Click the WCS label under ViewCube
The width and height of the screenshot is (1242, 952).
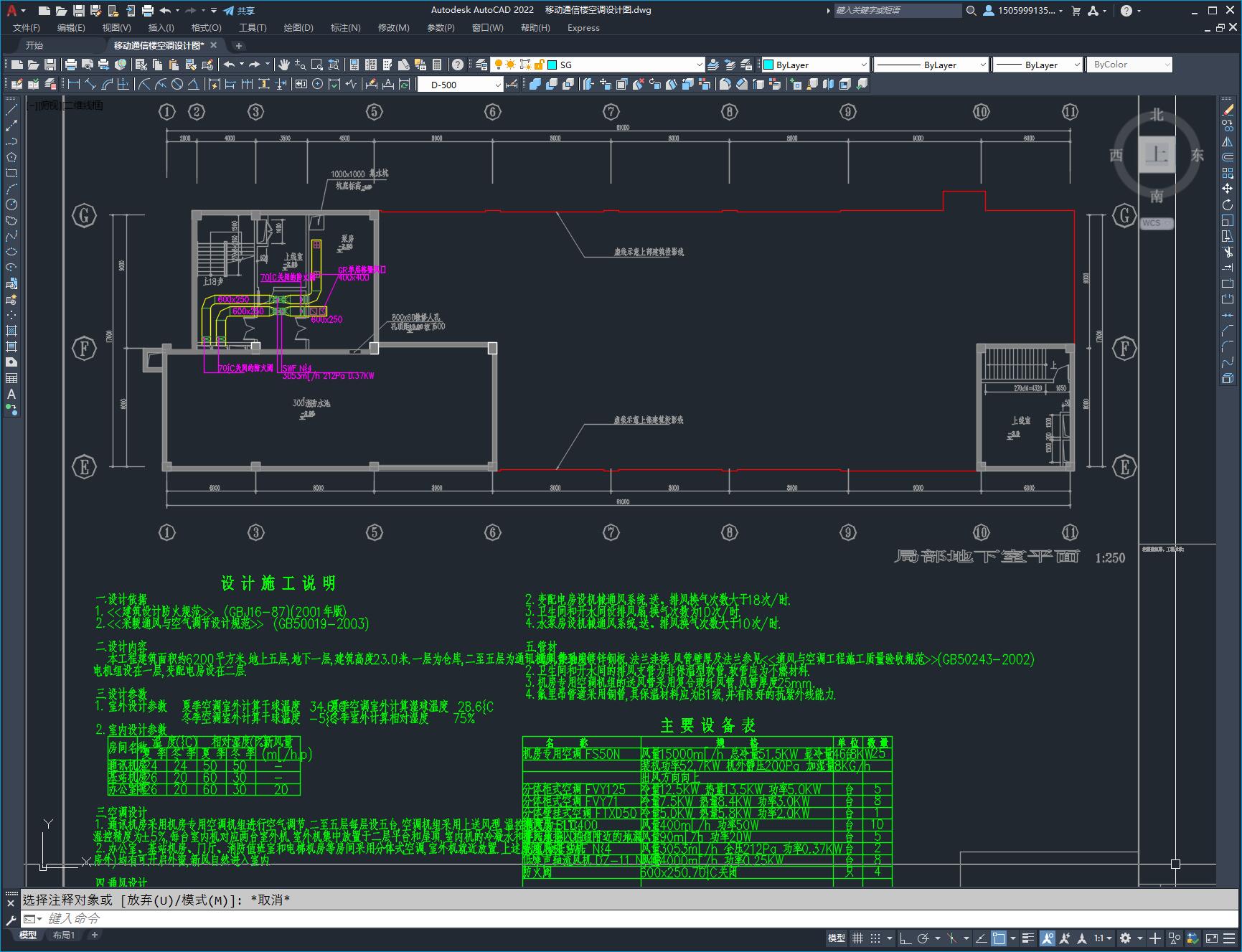(1156, 223)
